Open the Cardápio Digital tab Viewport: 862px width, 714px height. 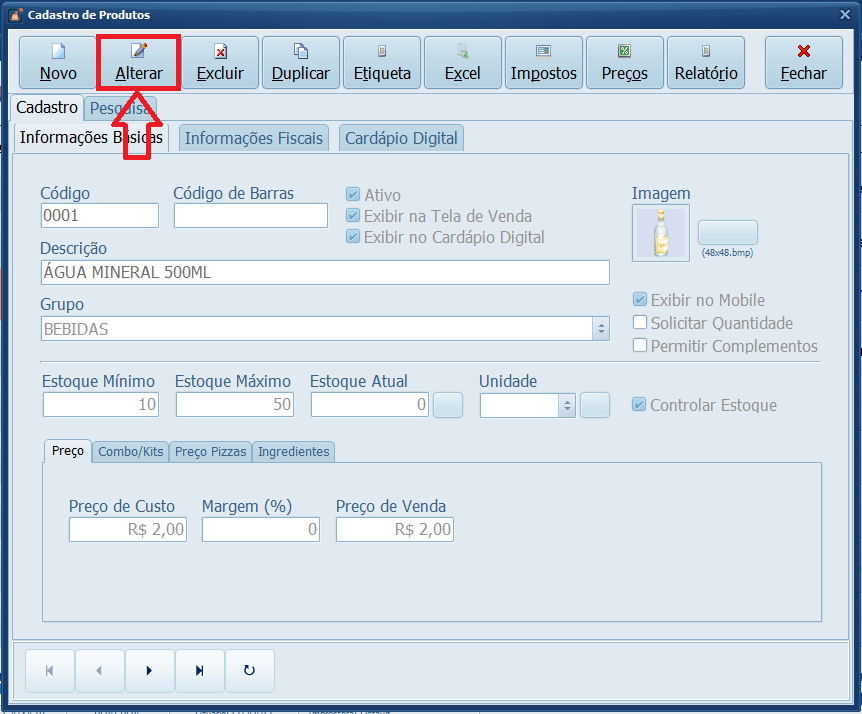pyautogui.click(x=401, y=138)
